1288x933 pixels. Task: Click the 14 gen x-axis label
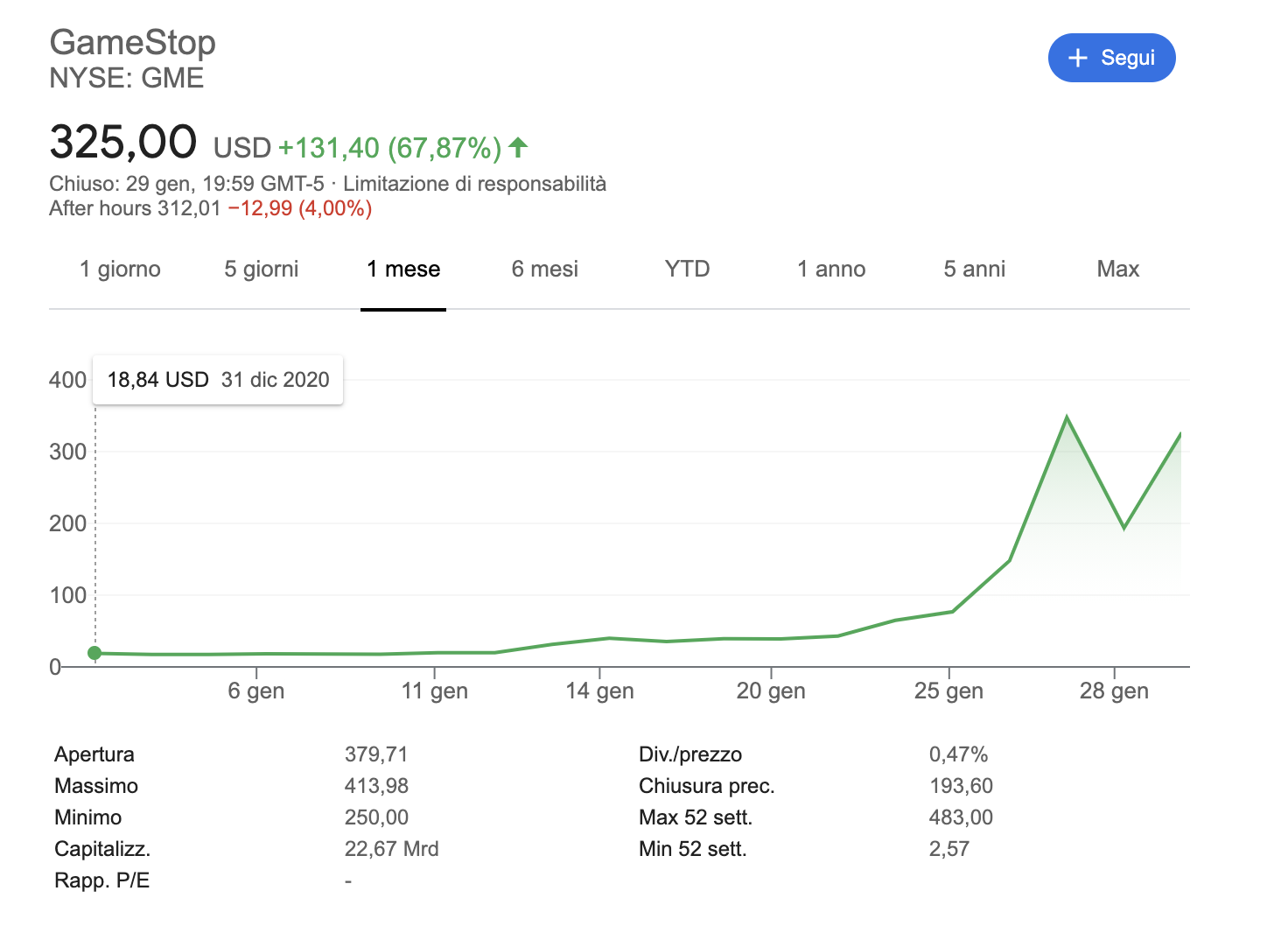tap(599, 691)
